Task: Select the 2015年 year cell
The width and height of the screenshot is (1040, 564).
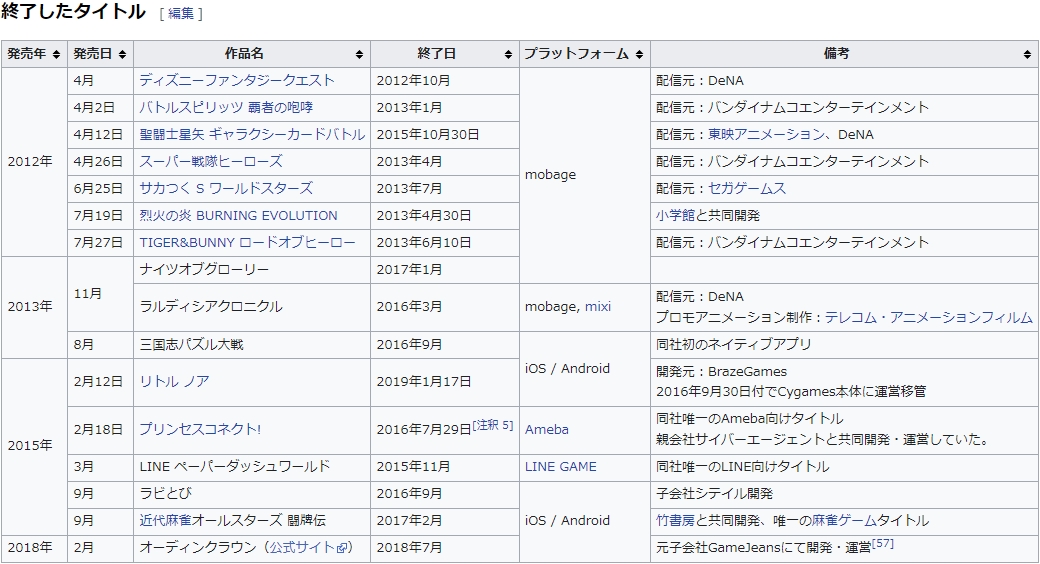Action: [x=34, y=446]
